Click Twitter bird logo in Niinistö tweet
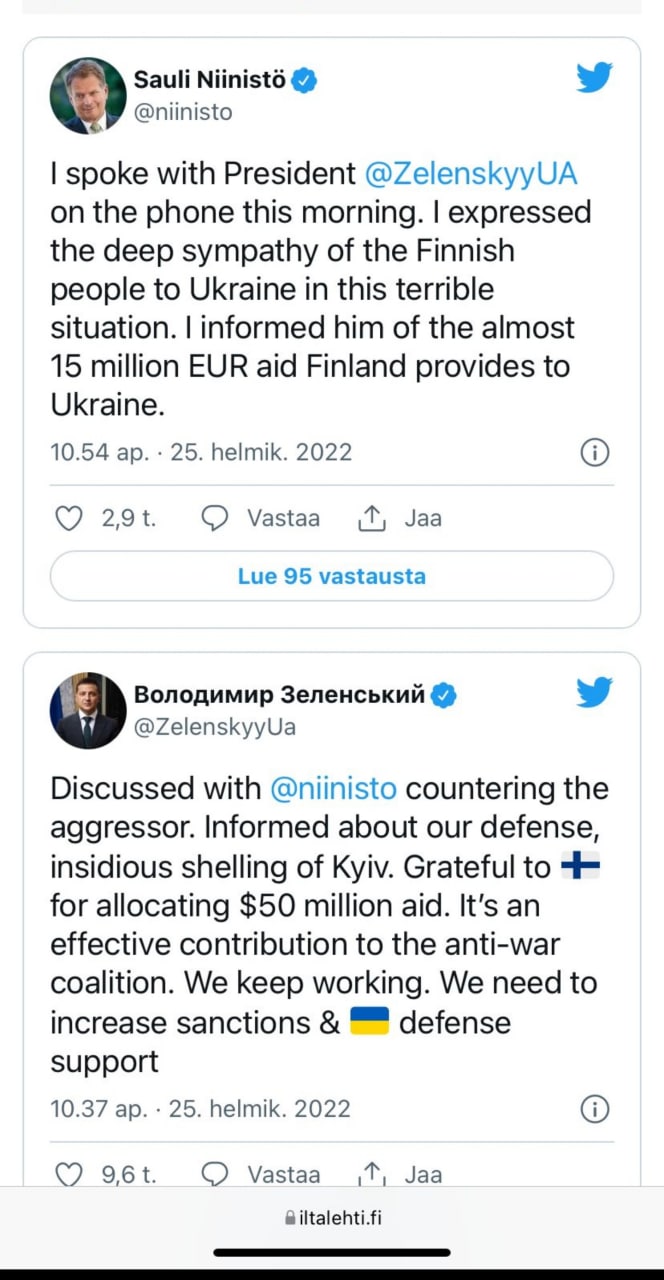Image resolution: width=664 pixels, height=1280 pixels. click(x=594, y=77)
